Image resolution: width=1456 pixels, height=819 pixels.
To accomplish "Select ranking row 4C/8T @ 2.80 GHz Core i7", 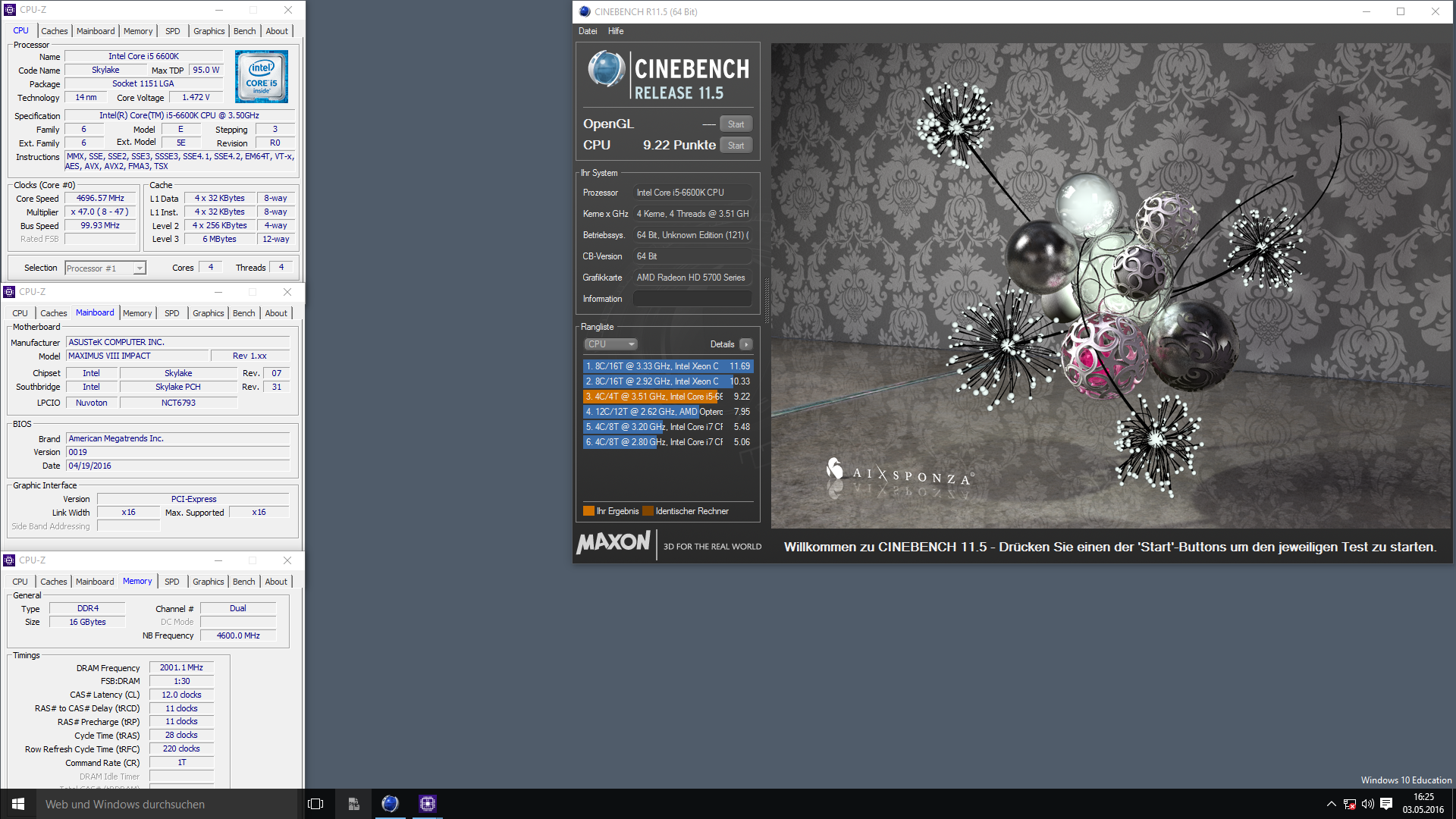I will click(667, 442).
